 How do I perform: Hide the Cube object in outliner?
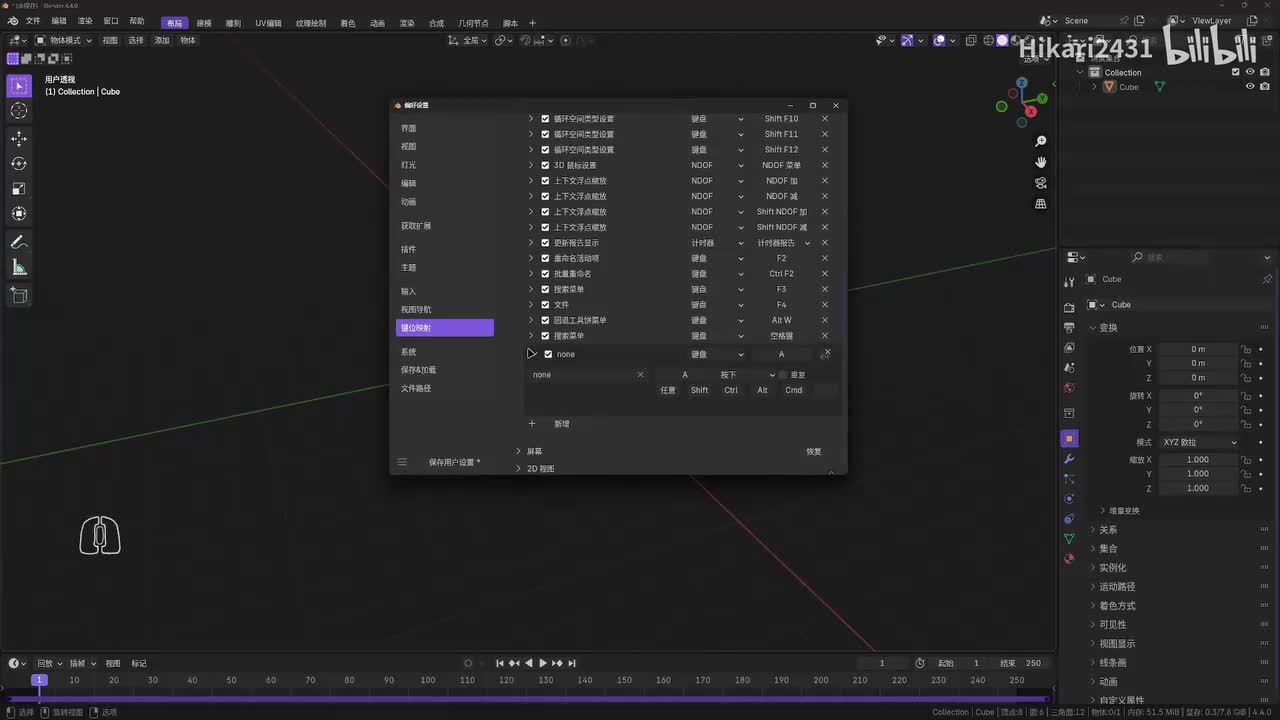(x=1250, y=87)
